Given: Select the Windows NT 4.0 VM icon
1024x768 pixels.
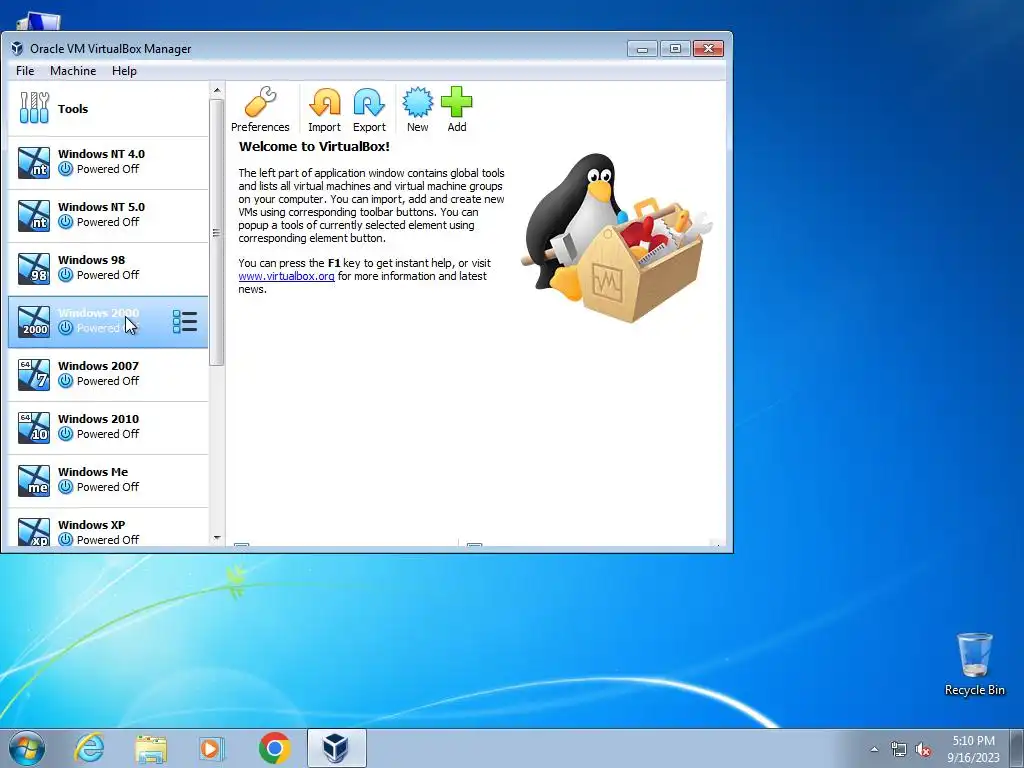Looking at the screenshot, I should click(x=33, y=162).
